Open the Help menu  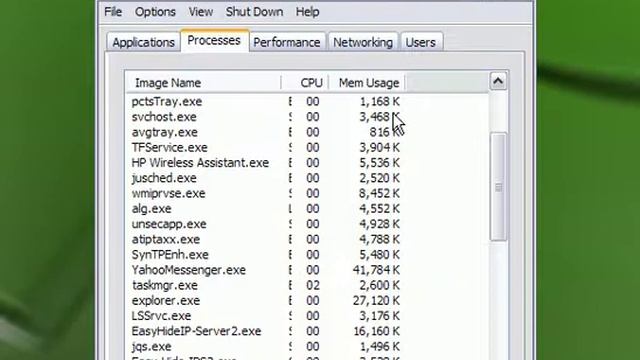(307, 12)
